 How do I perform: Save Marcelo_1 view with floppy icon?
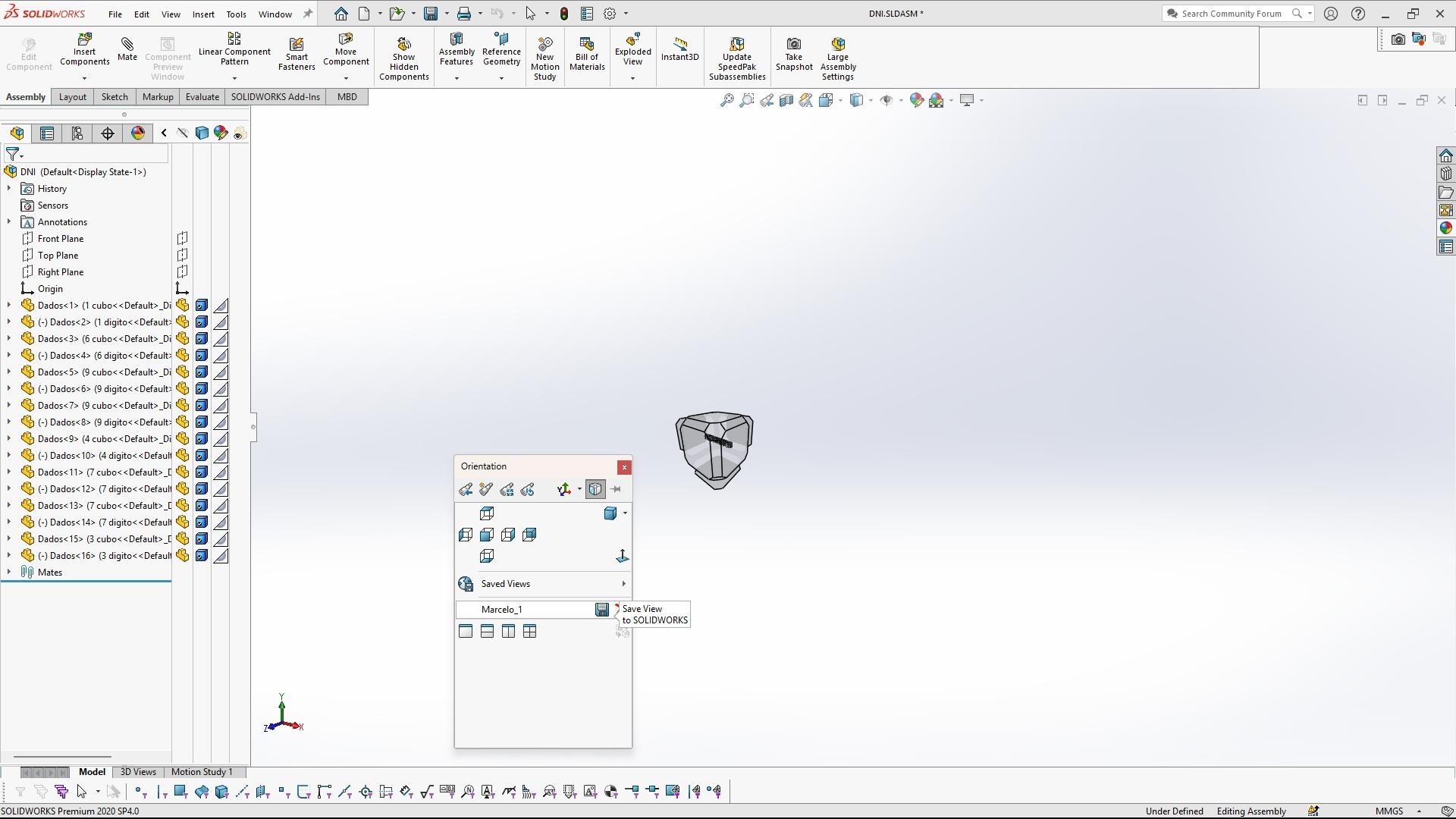click(x=601, y=610)
